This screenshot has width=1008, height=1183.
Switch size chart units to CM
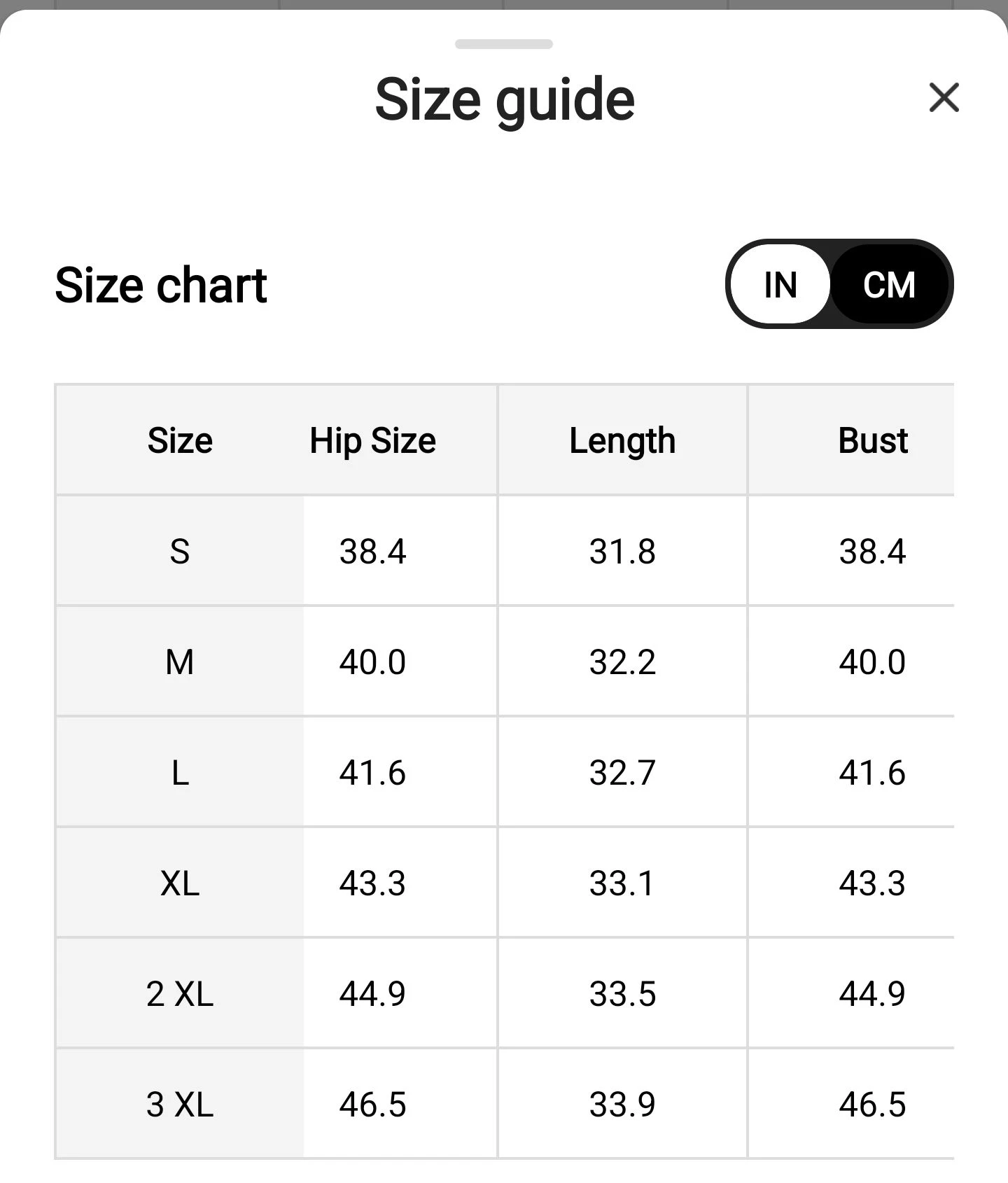click(x=889, y=284)
